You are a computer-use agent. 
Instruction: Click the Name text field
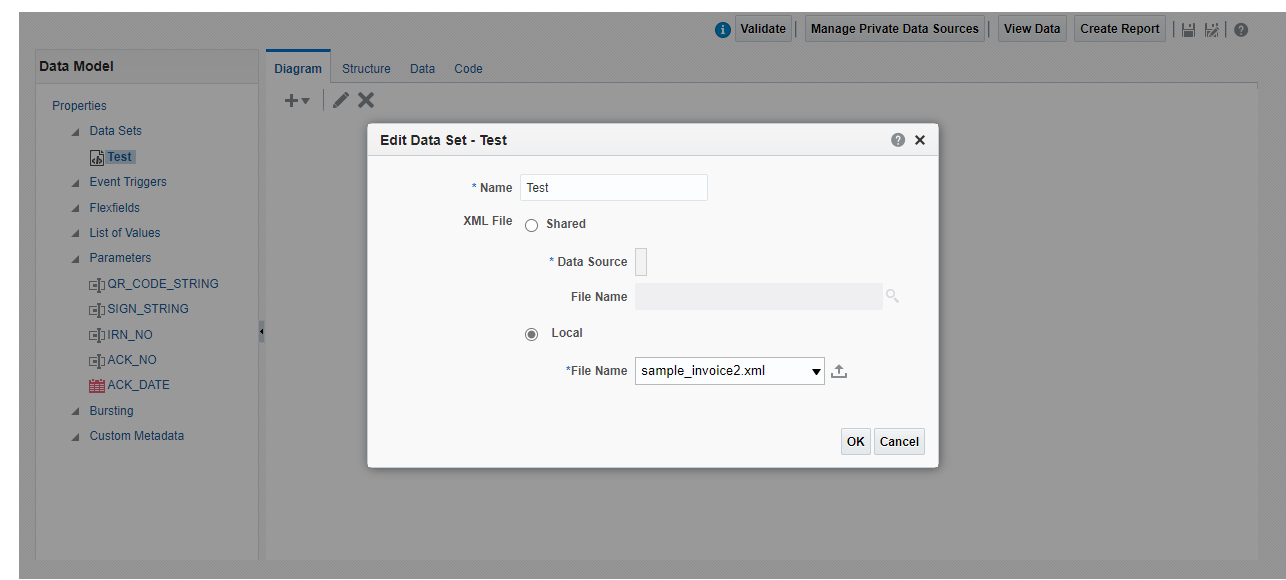613,188
